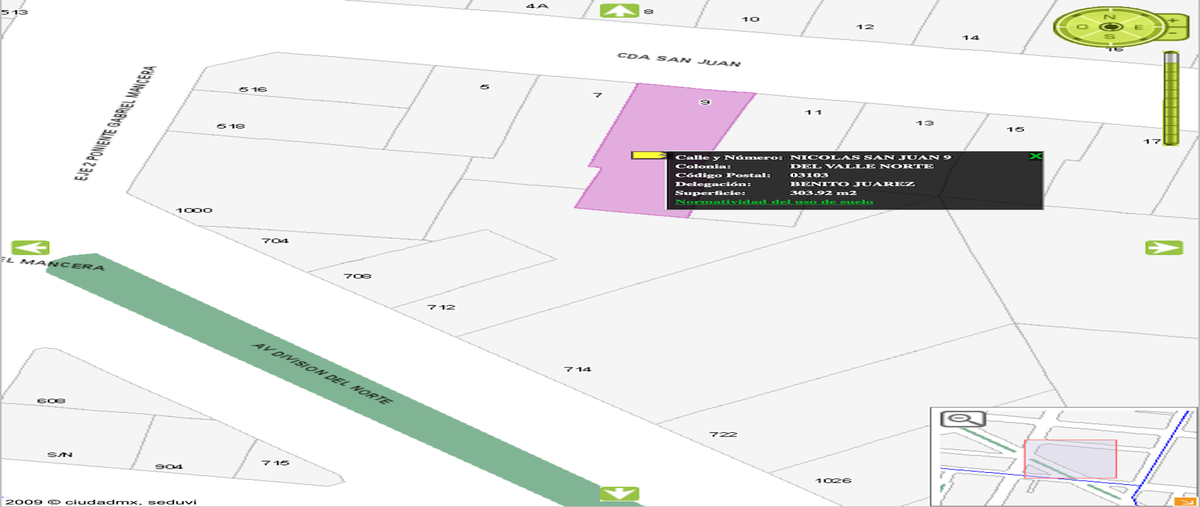
Task: Select parcel 513
Action: 15,12
